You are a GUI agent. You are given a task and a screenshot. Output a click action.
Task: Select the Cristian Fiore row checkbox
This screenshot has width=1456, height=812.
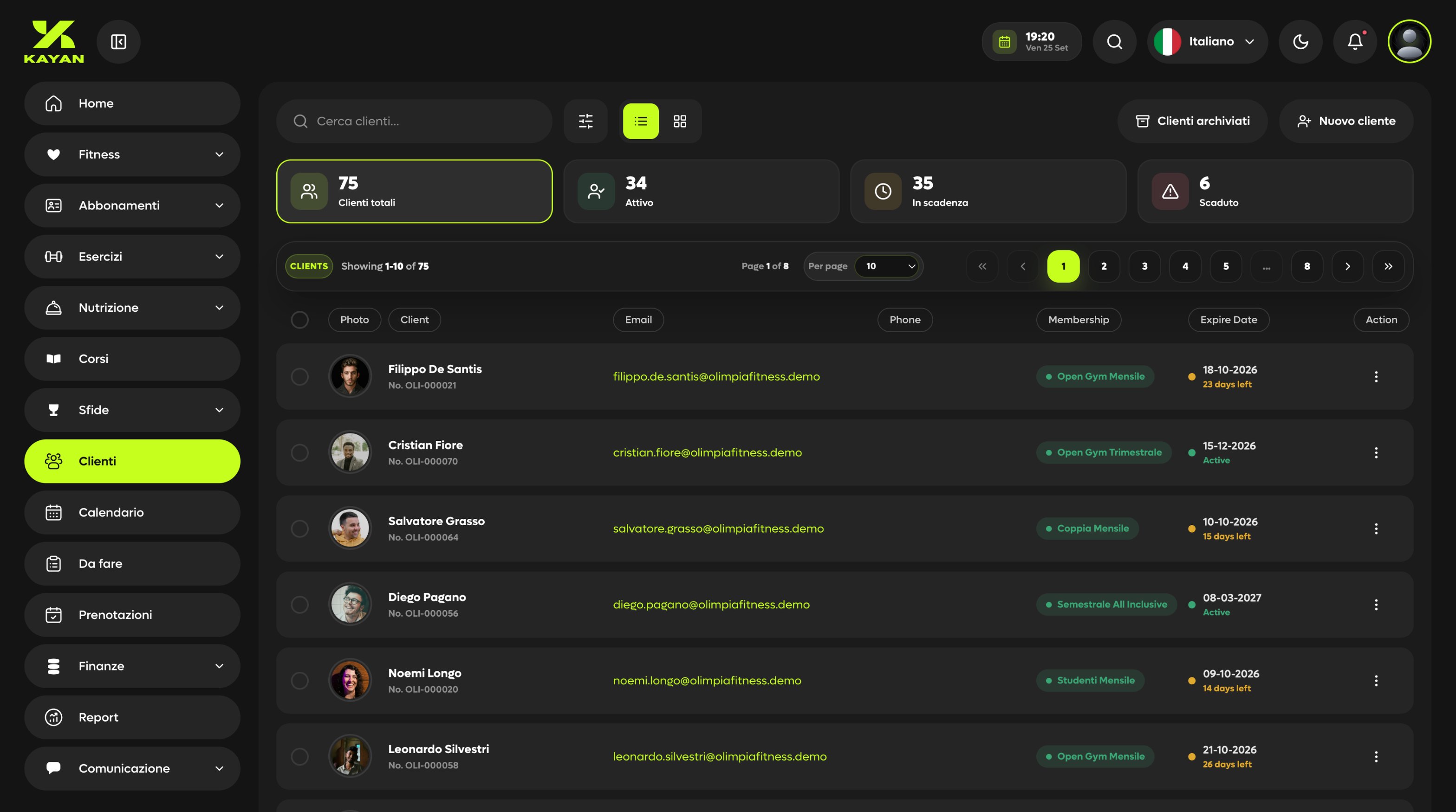[x=299, y=452]
